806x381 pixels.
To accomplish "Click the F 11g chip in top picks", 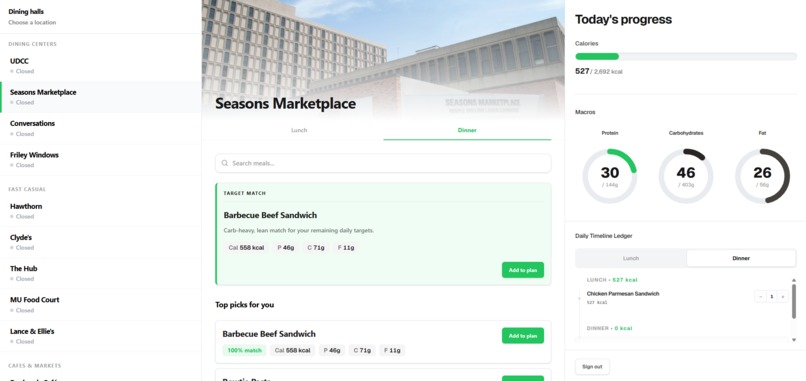I will 392,351.
